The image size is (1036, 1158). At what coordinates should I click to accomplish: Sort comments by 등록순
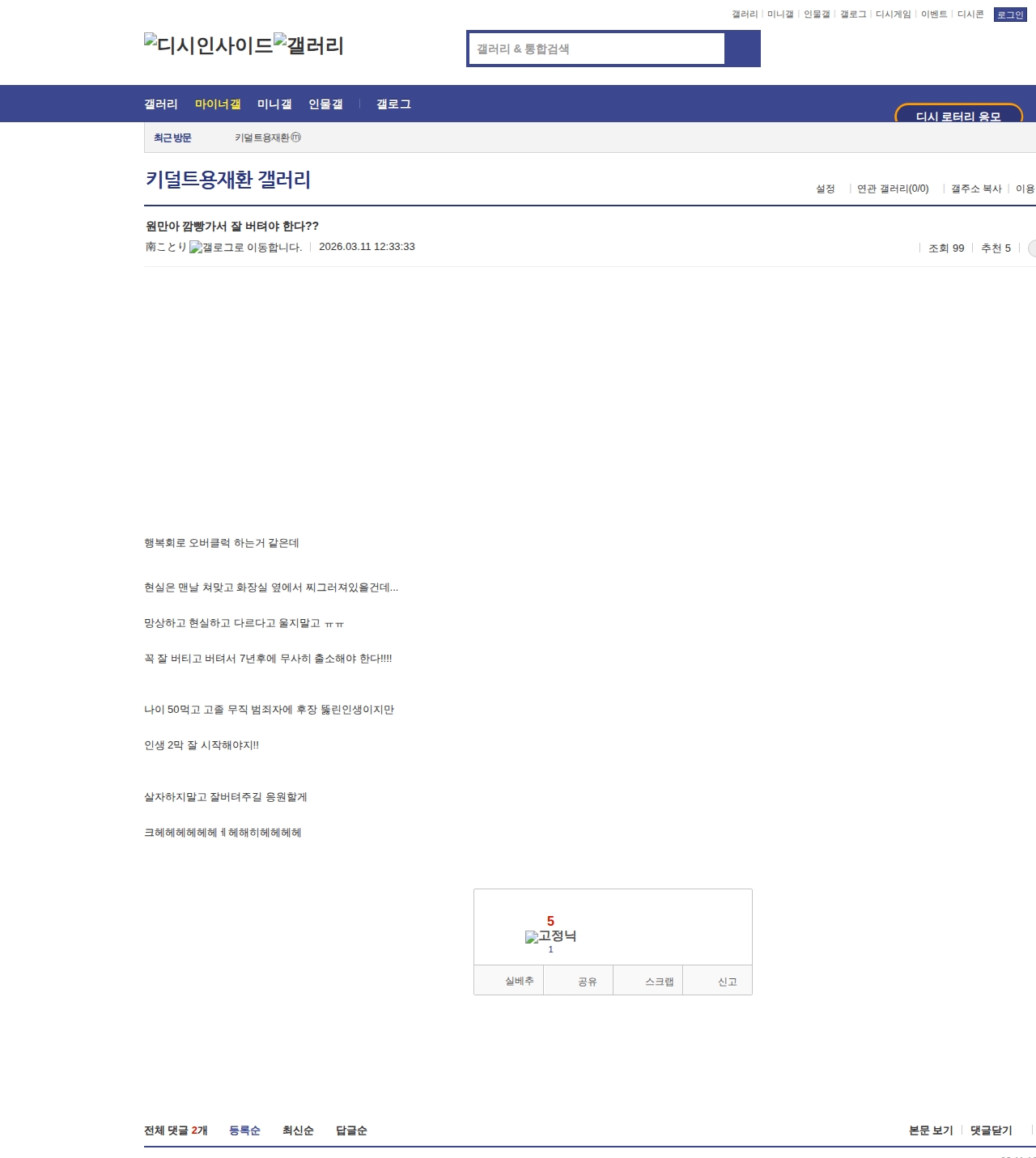click(x=244, y=1130)
